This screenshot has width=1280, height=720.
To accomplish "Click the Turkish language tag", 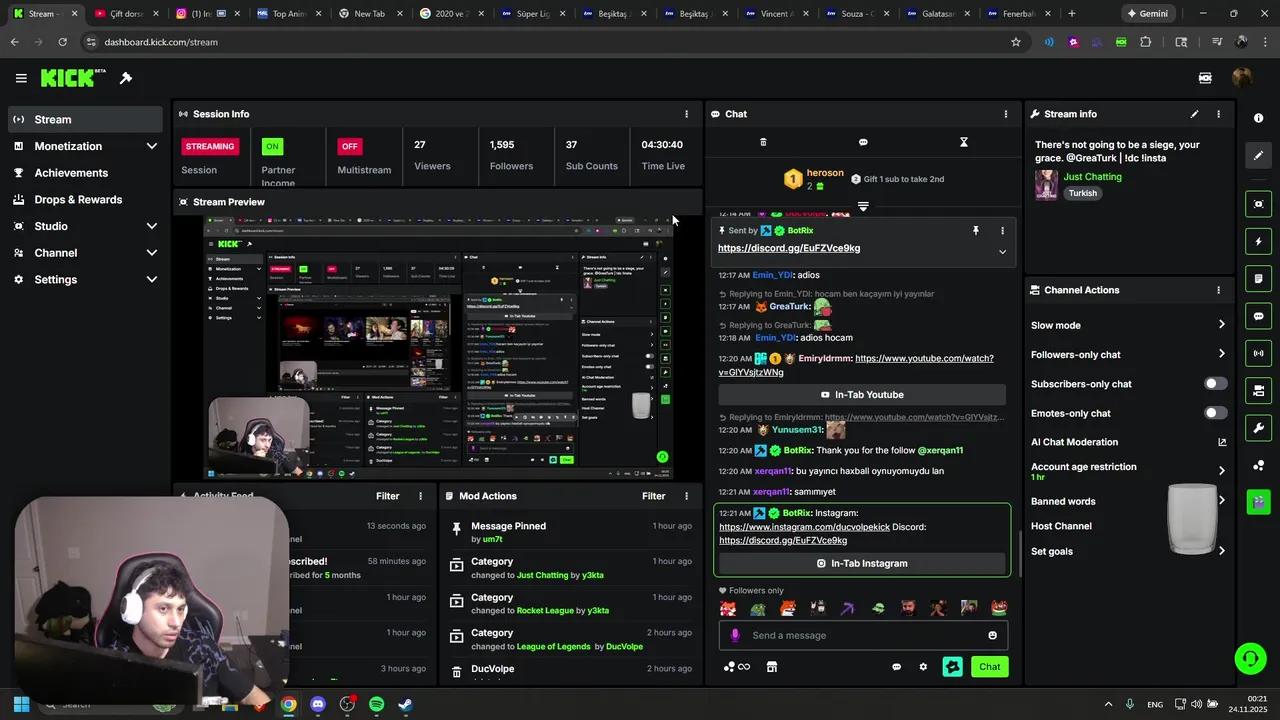I will (x=1082, y=194).
